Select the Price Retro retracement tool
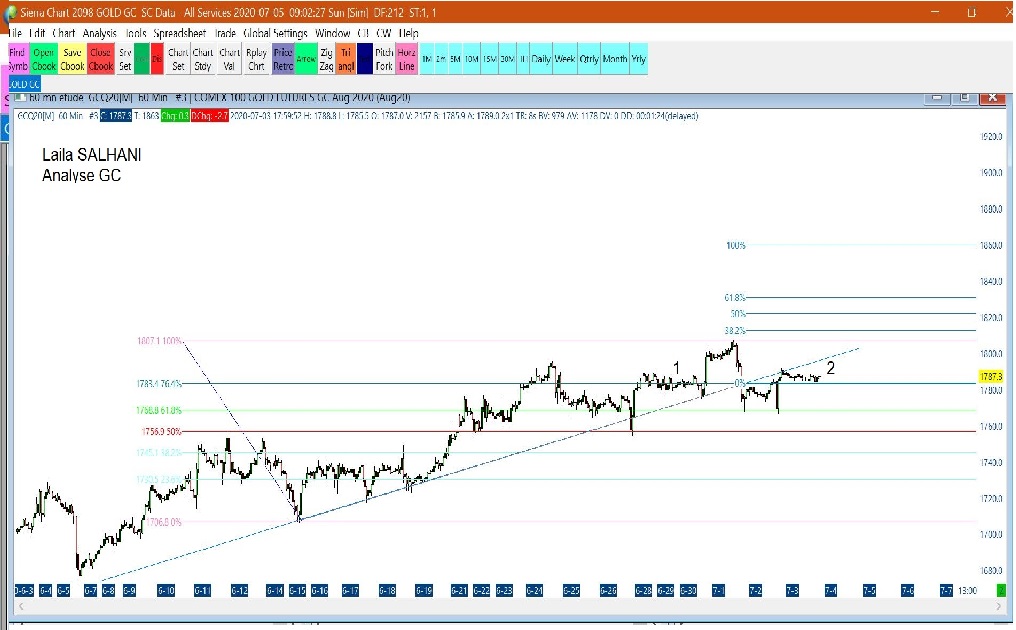The image size is (1016, 630). coord(283,59)
